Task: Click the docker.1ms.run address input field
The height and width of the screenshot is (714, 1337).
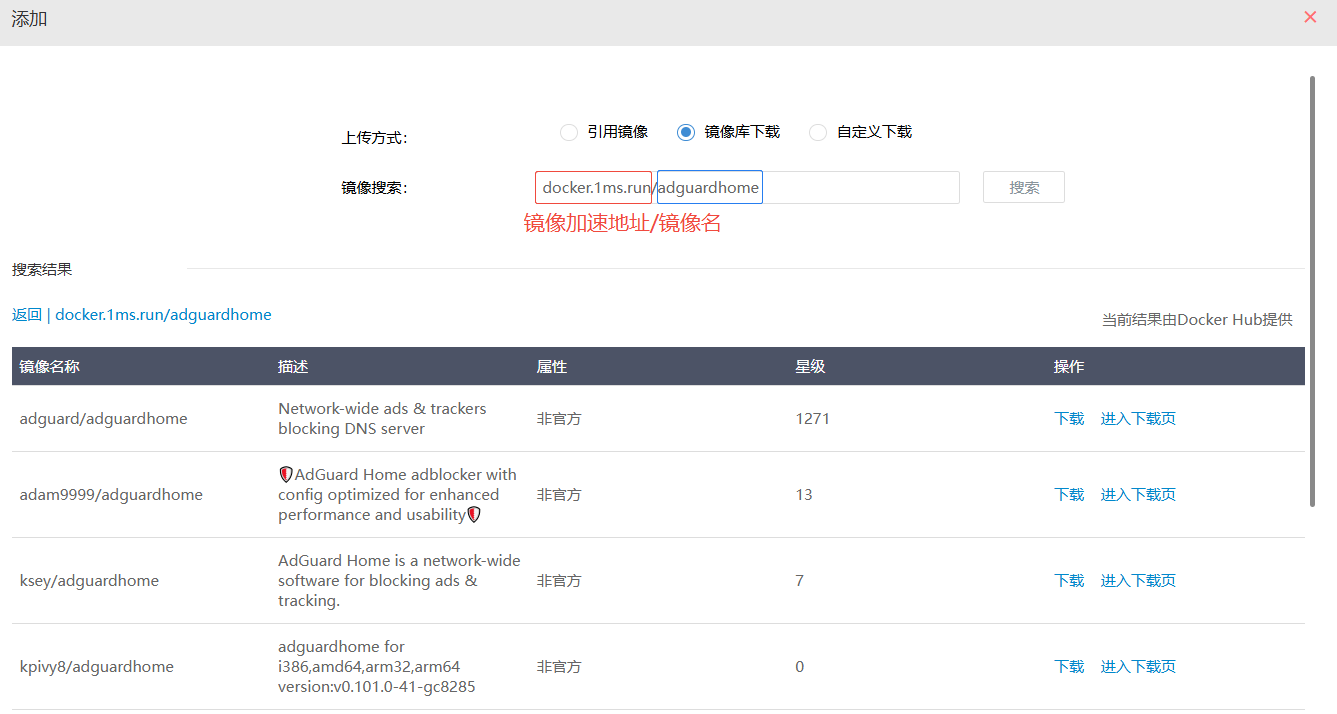Action: point(593,188)
